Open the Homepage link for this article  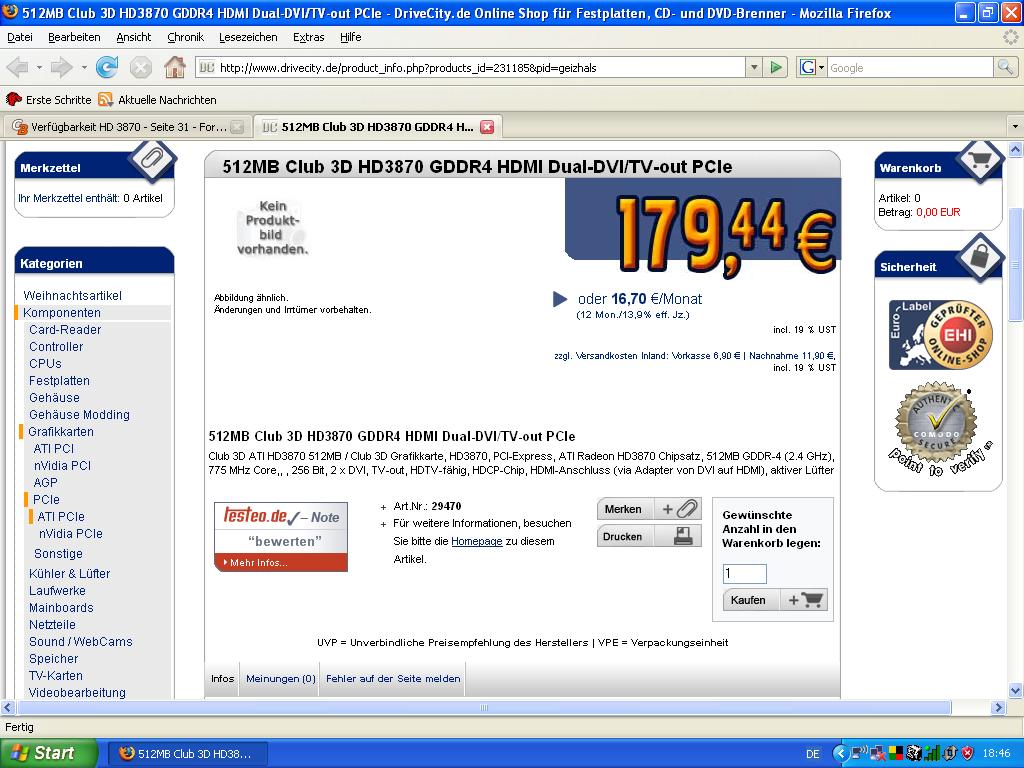[x=477, y=541]
